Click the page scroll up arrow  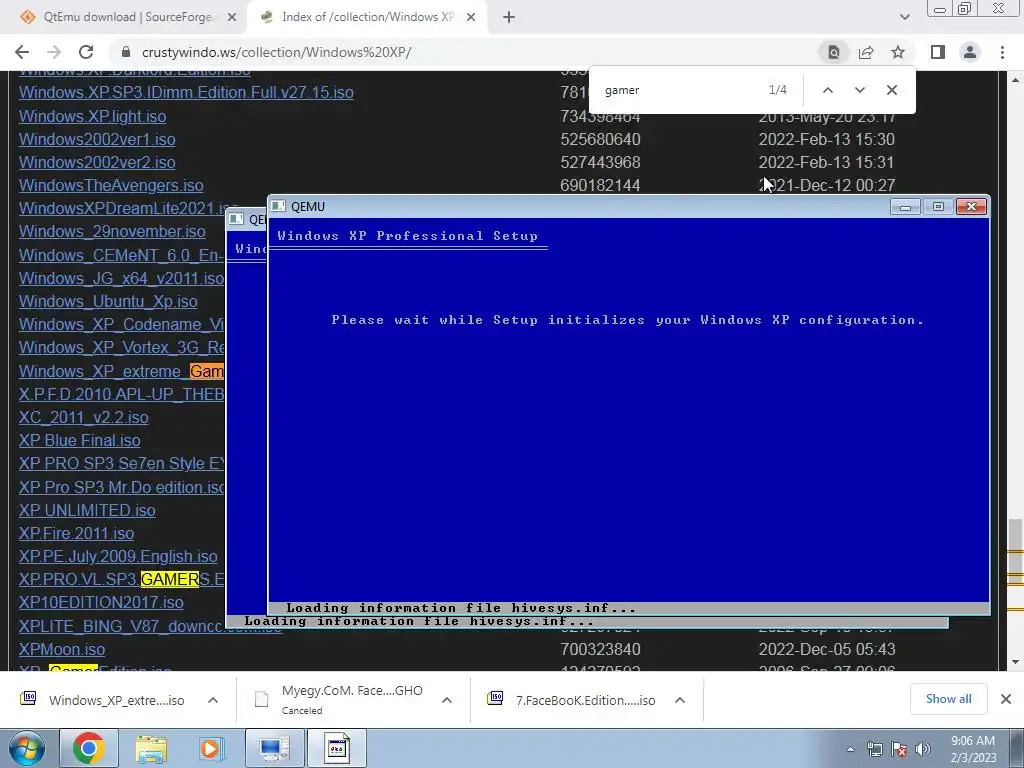coord(1015,80)
